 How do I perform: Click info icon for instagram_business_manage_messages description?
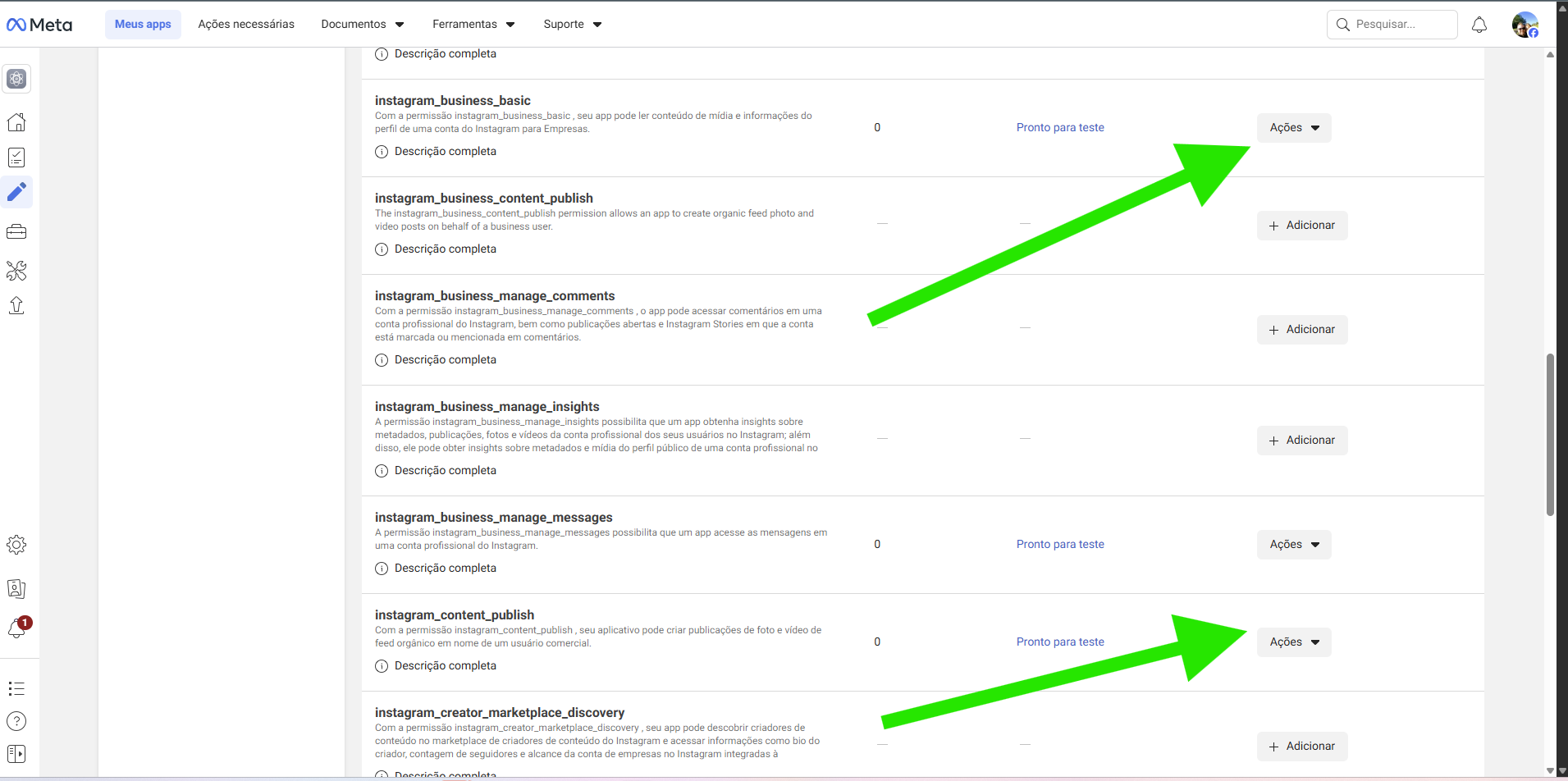pos(382,569)
